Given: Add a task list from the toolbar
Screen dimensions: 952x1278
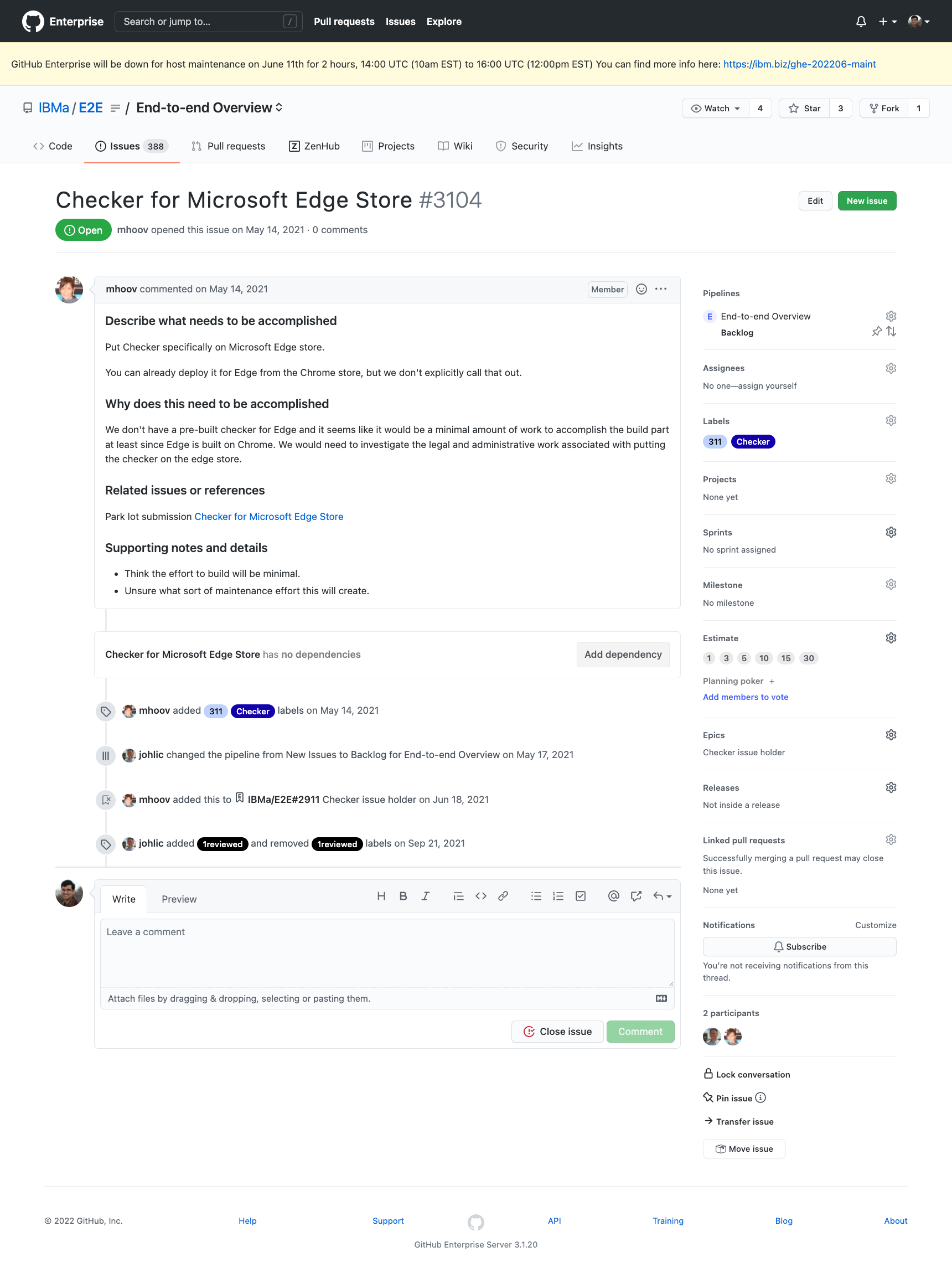Looking at the screenshot, I should (x=580, y=896).
